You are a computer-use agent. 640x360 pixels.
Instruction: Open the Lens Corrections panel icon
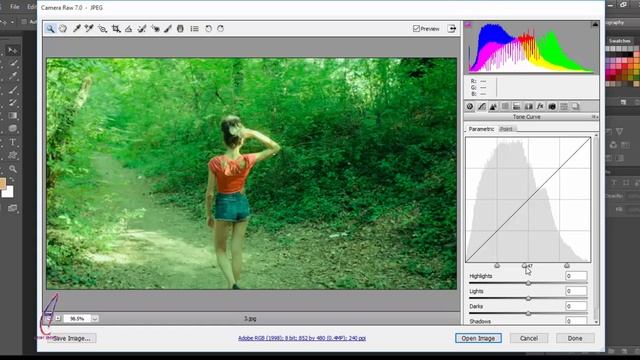[x=529, y=107]
